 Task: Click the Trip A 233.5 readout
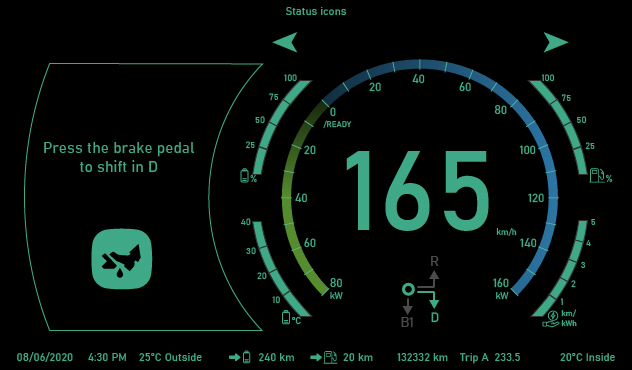490,357
